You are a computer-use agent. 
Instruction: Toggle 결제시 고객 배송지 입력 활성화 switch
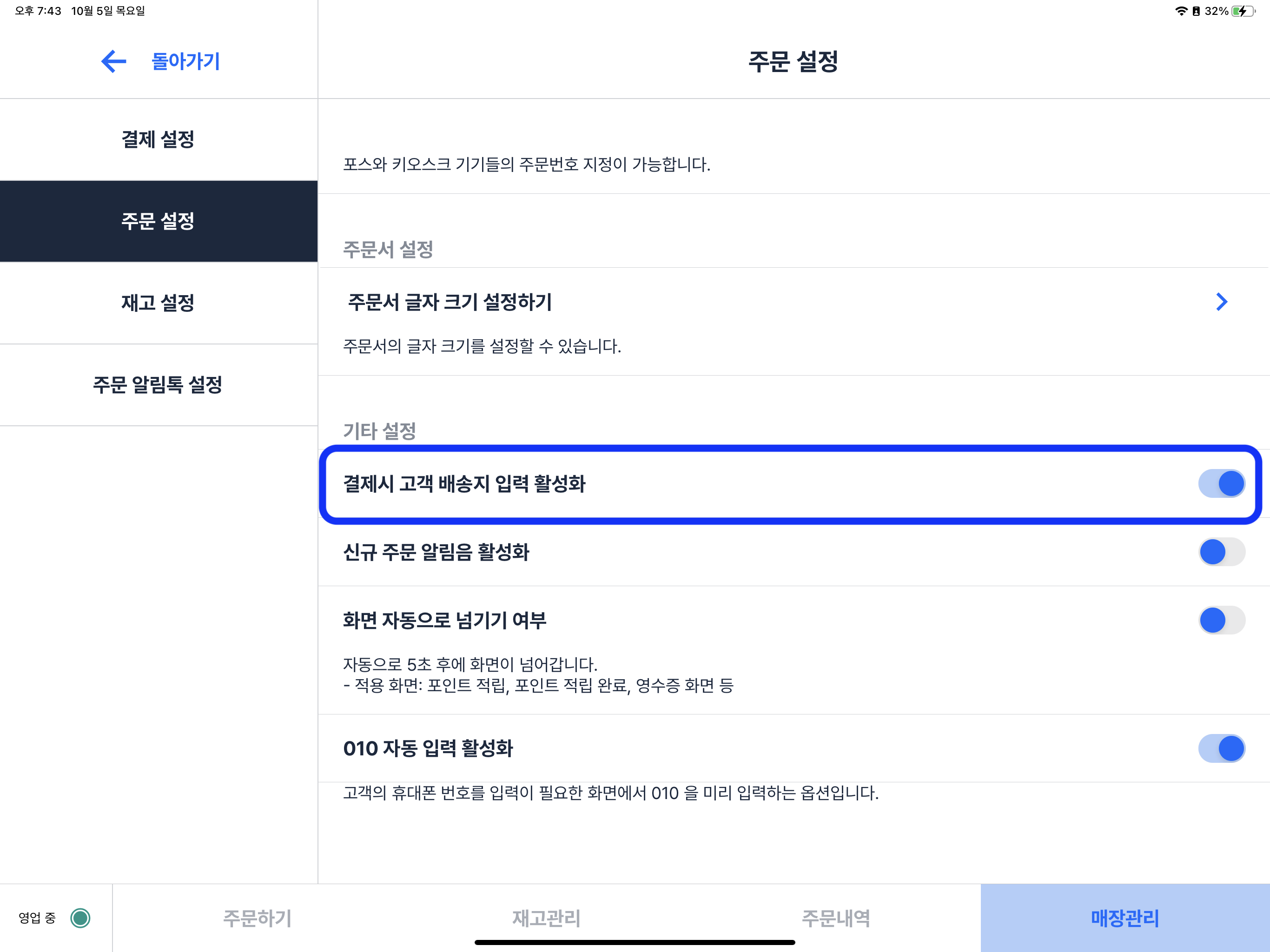[x=1221, y=483]
